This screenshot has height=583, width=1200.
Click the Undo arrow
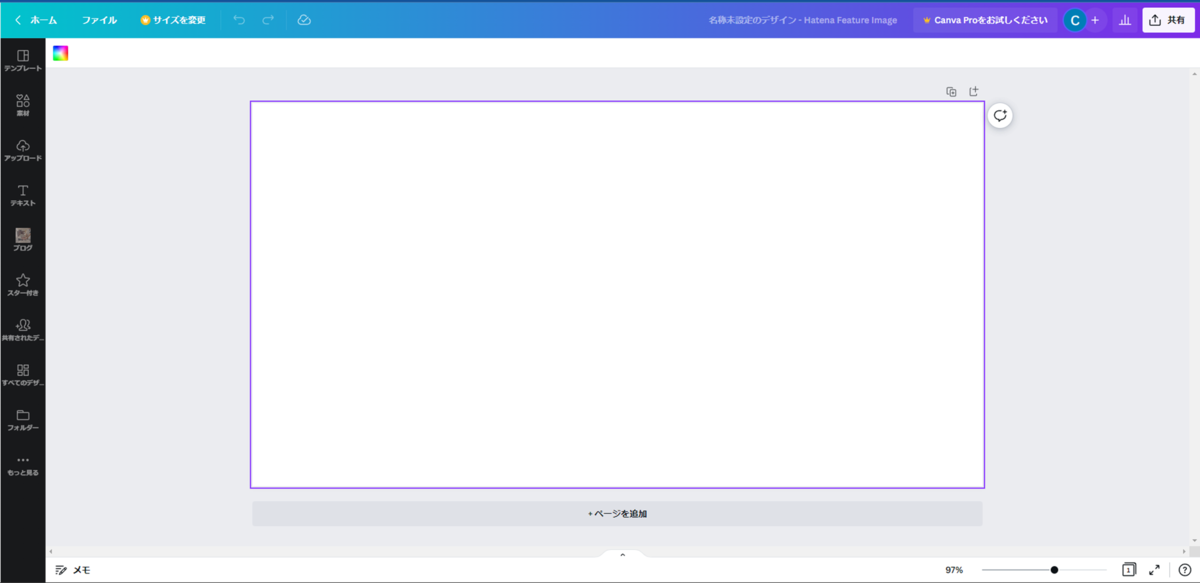(239, 20)
